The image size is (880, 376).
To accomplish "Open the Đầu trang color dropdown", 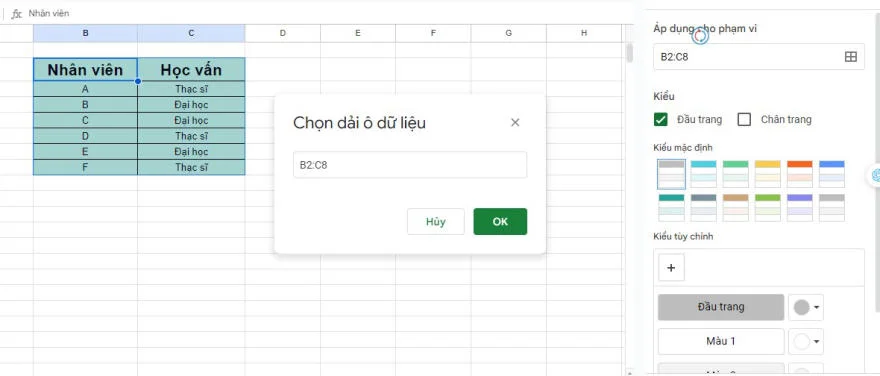I will pos(806,307).
